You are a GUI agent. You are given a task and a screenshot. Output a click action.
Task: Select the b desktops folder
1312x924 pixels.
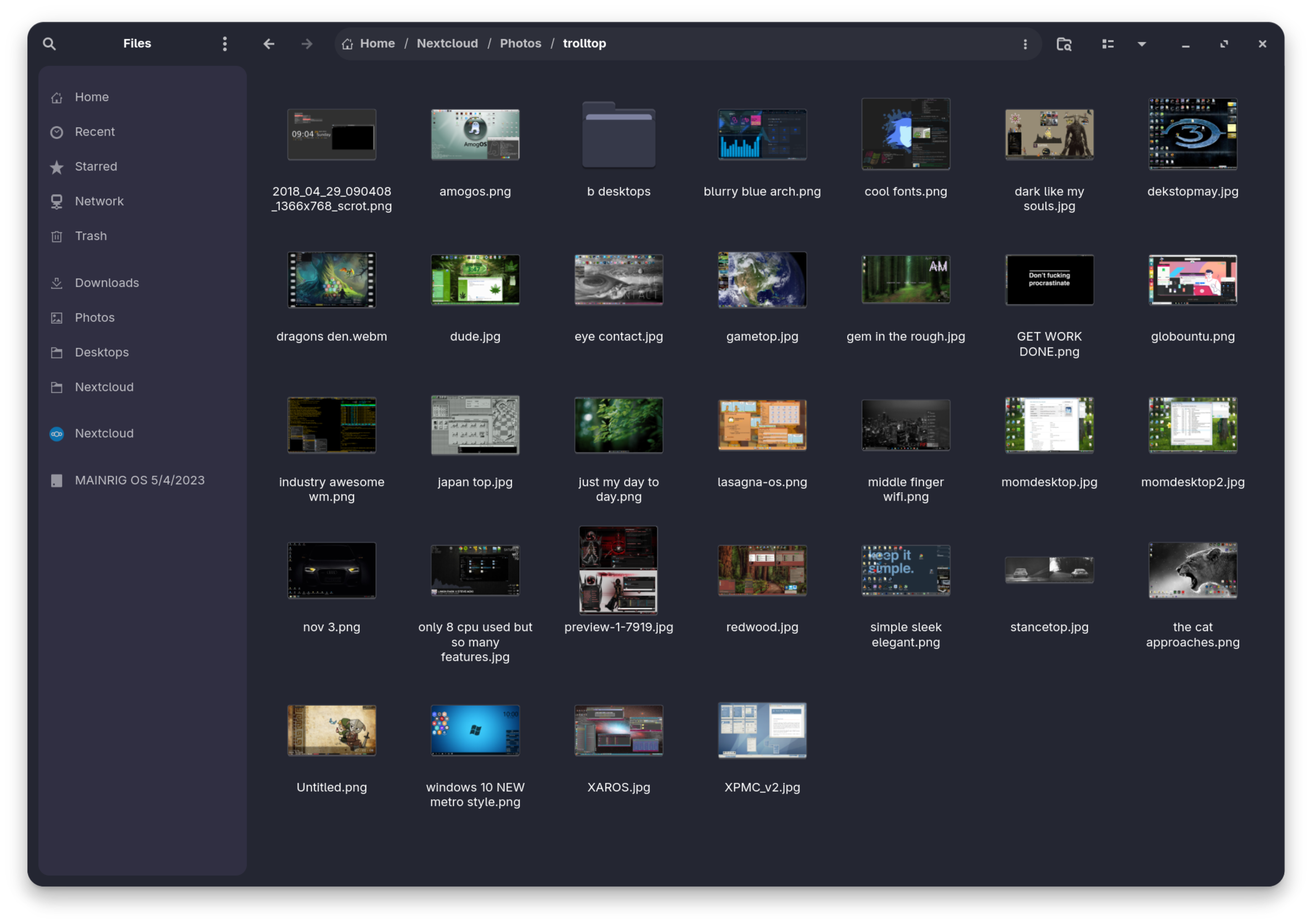point(618,135)
